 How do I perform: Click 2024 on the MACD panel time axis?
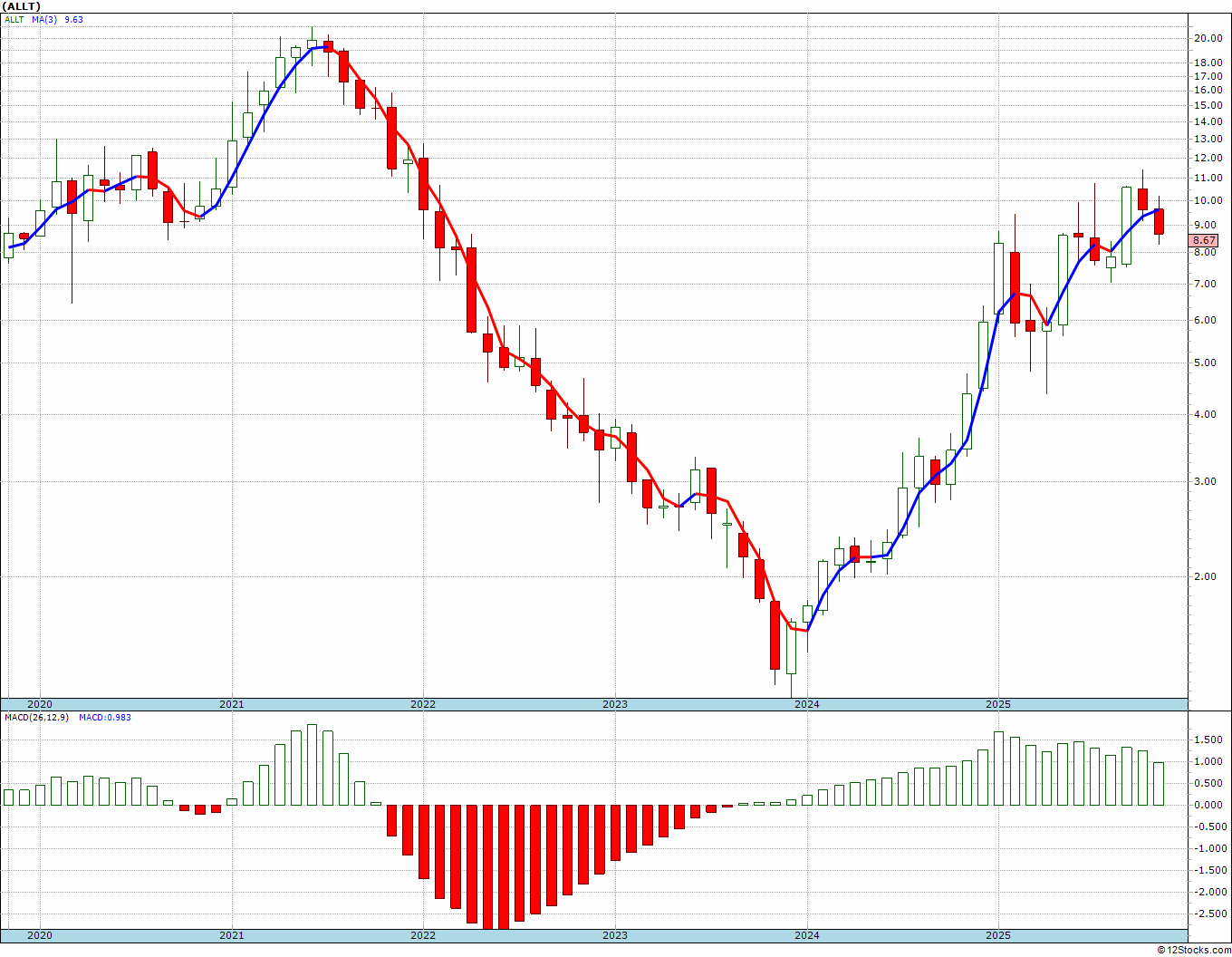click(806, 935)
